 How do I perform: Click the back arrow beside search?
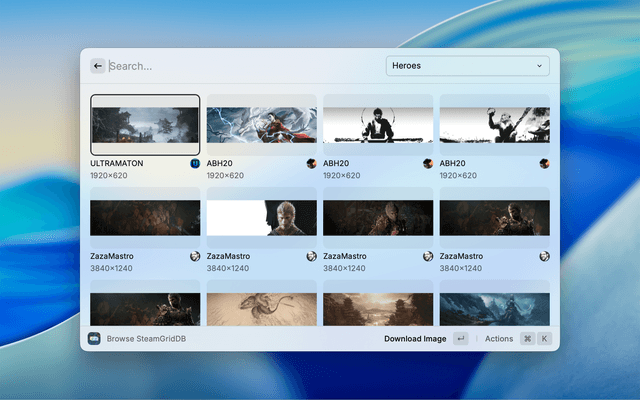pyautogui.click(x=98, y=66)
